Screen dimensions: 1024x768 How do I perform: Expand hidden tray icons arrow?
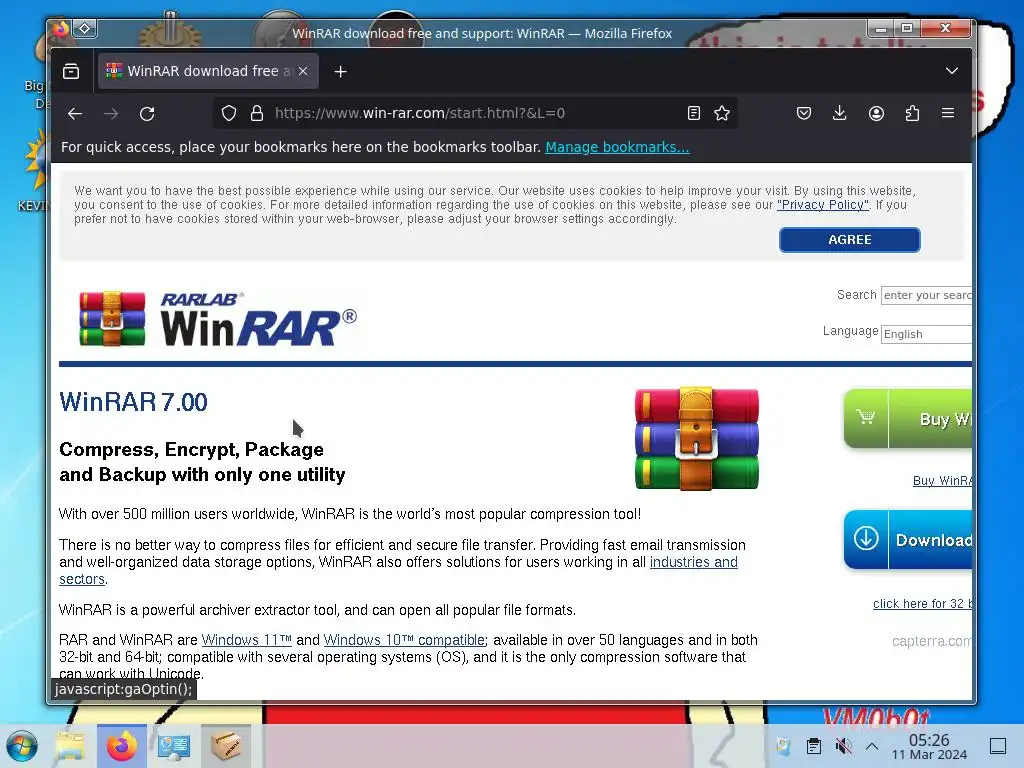[872, 746]
